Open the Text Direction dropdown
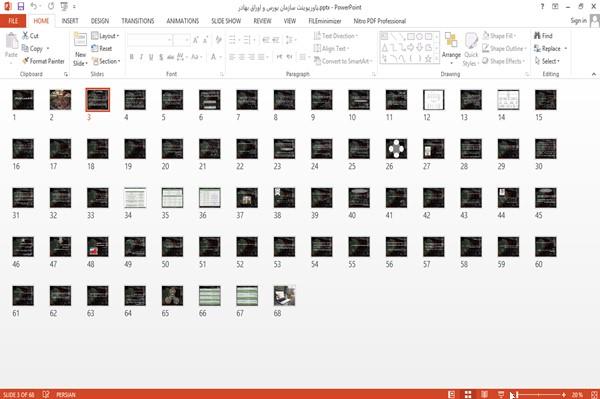Screen dimensions: 600x399 (336, 36)
